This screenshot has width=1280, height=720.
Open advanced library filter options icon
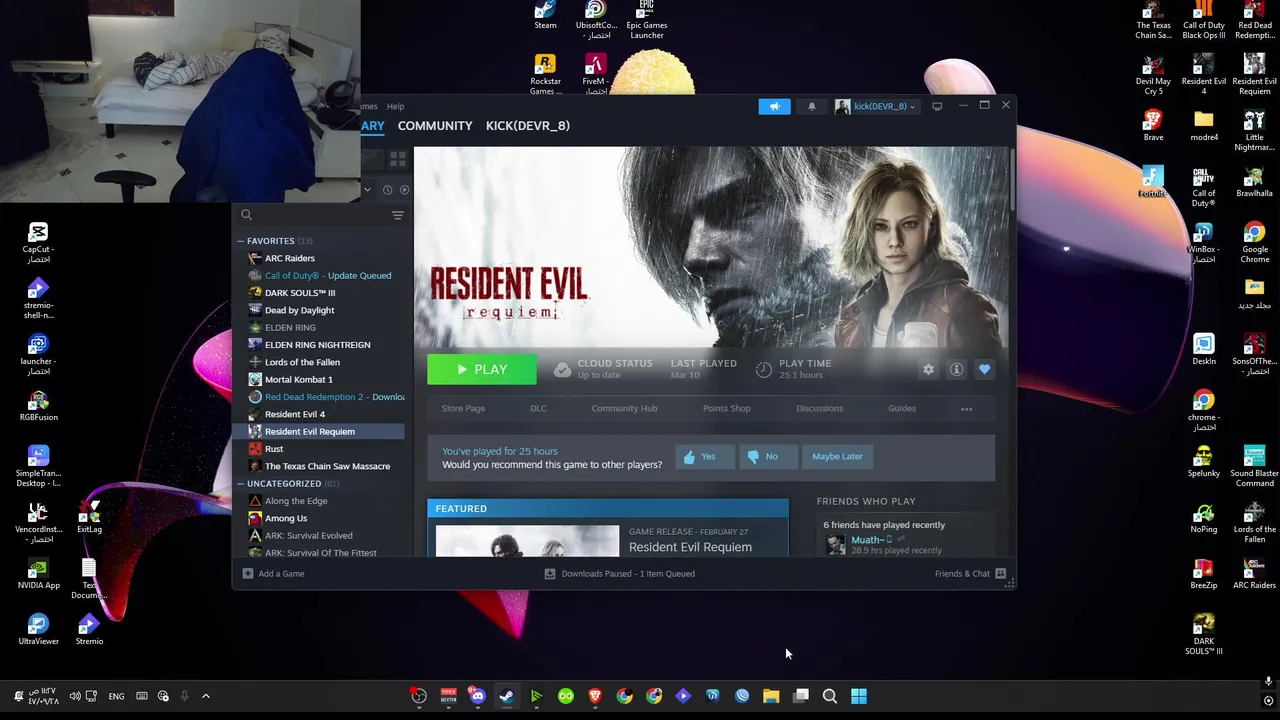398,215
